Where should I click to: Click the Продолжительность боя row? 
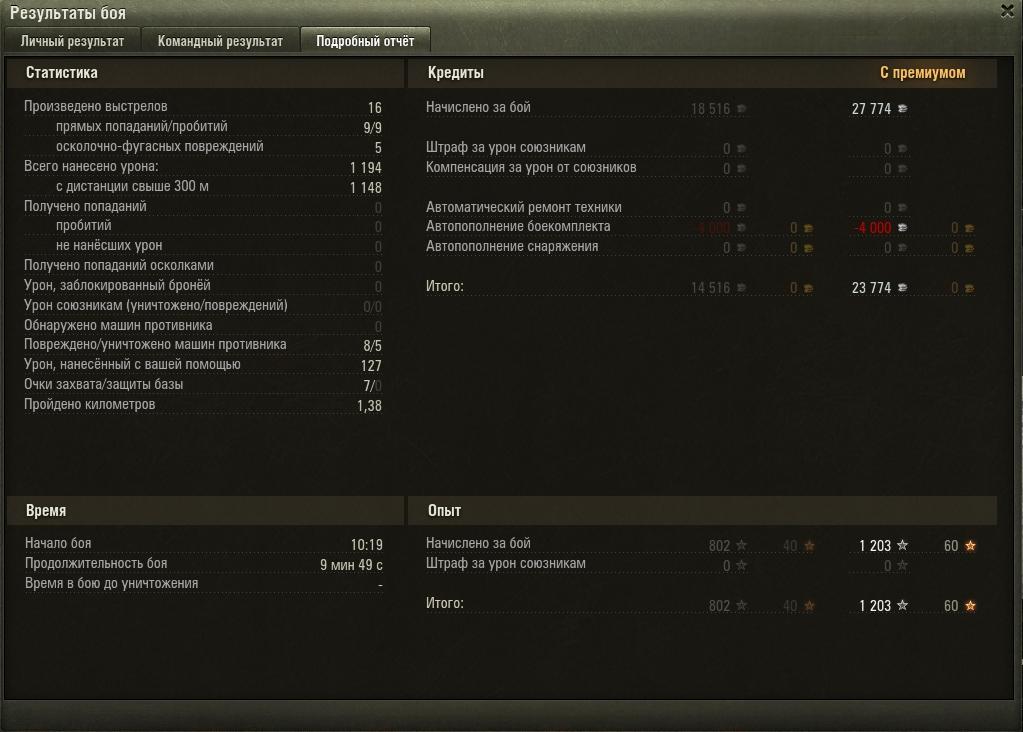point(204,564)
